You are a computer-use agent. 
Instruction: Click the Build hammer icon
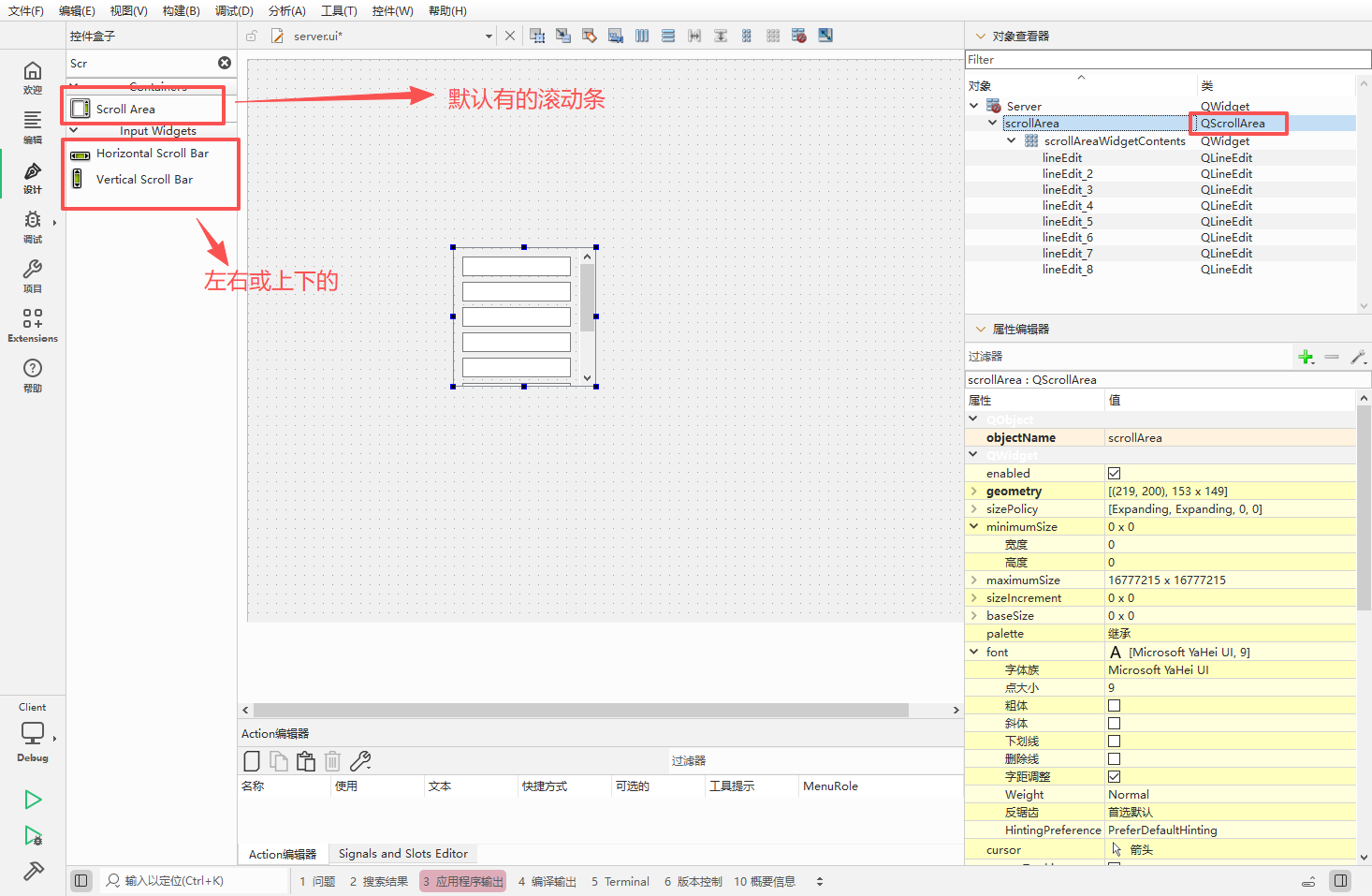pyautogui.click(x=33, y=872)
